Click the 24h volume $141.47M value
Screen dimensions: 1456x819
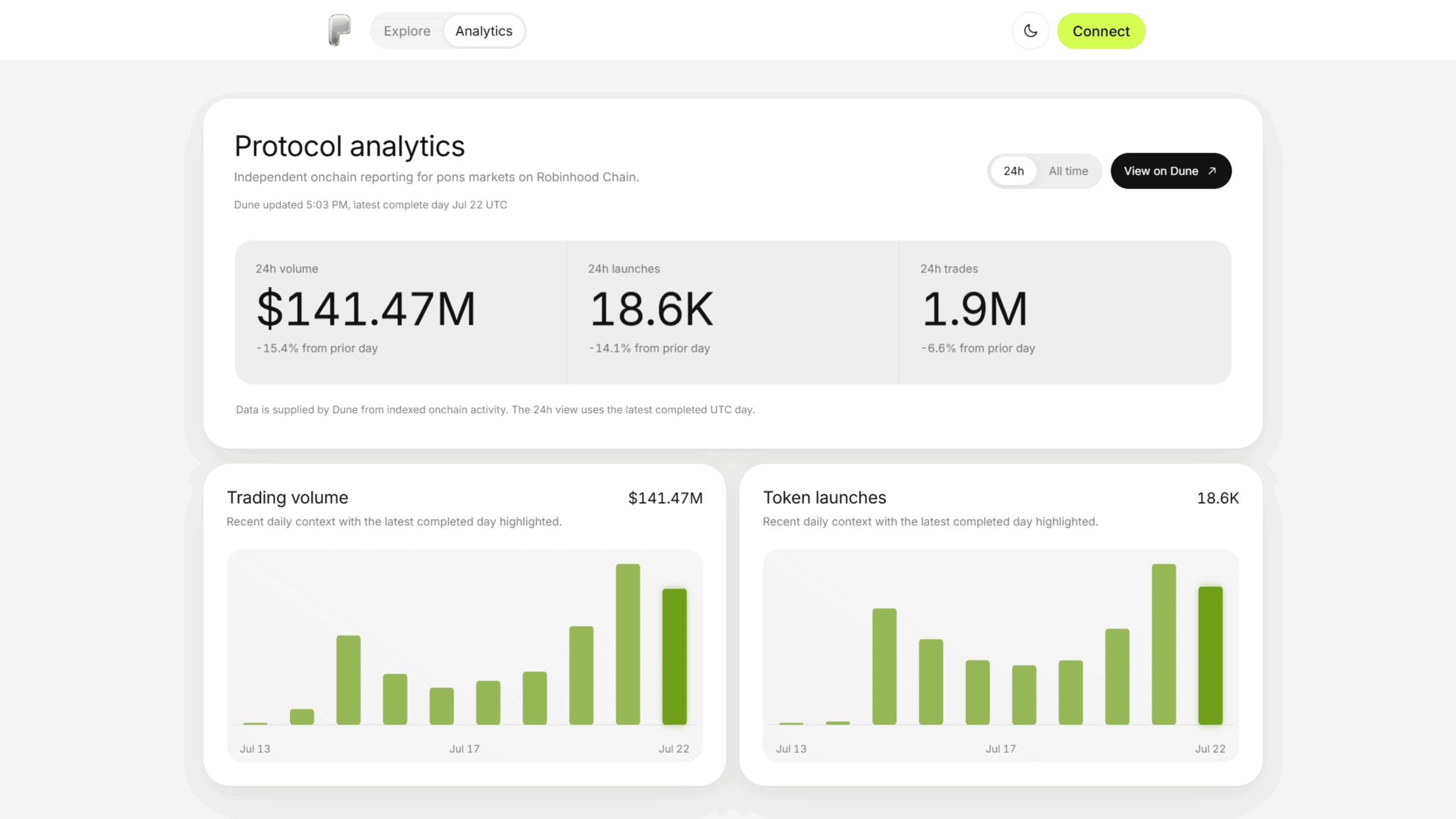(x=366, y=309)
